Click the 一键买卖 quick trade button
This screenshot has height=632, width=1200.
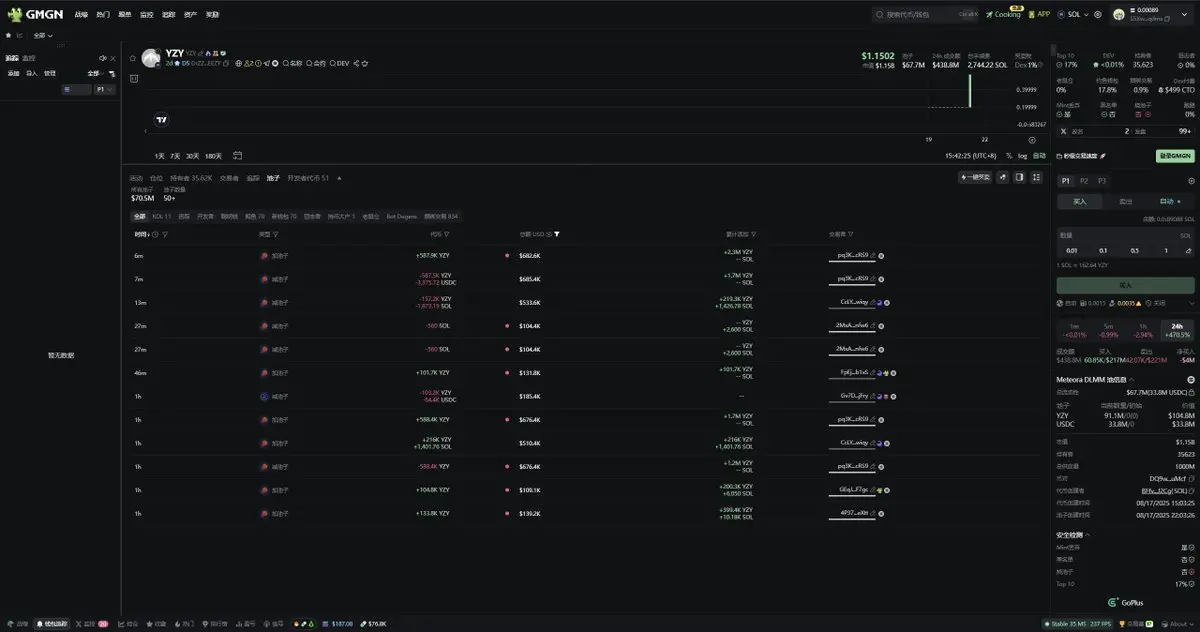click(975, 177)
